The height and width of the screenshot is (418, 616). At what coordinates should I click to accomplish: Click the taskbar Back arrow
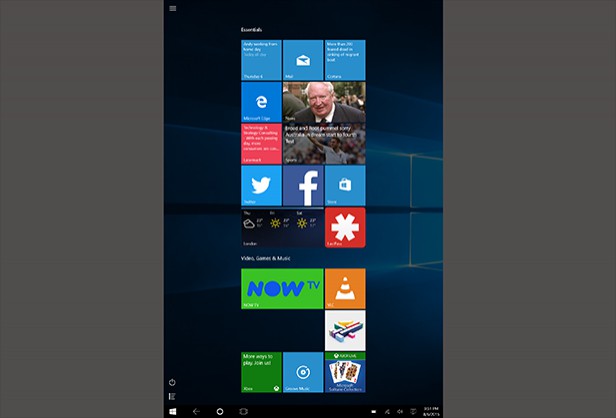(x=196, y=411)
